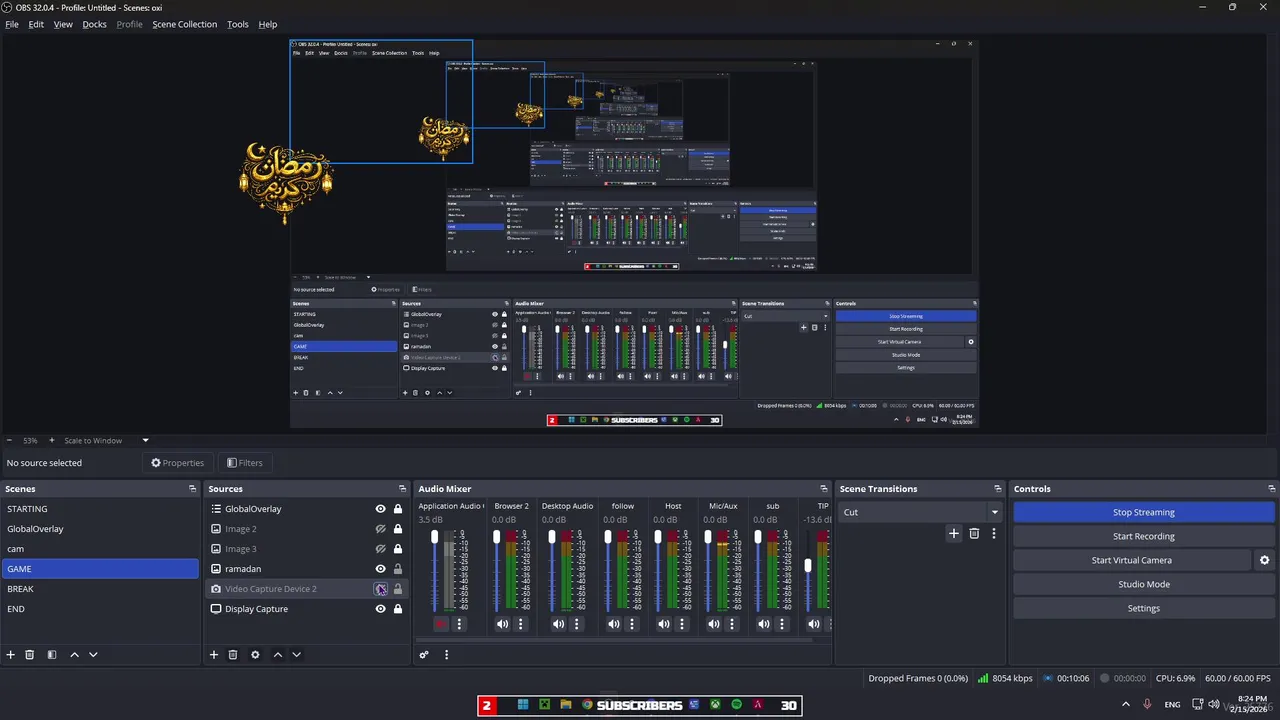This screenshot has width=1280, height=720.
Task: Open follow channel options menu
Action: point(631,624)
